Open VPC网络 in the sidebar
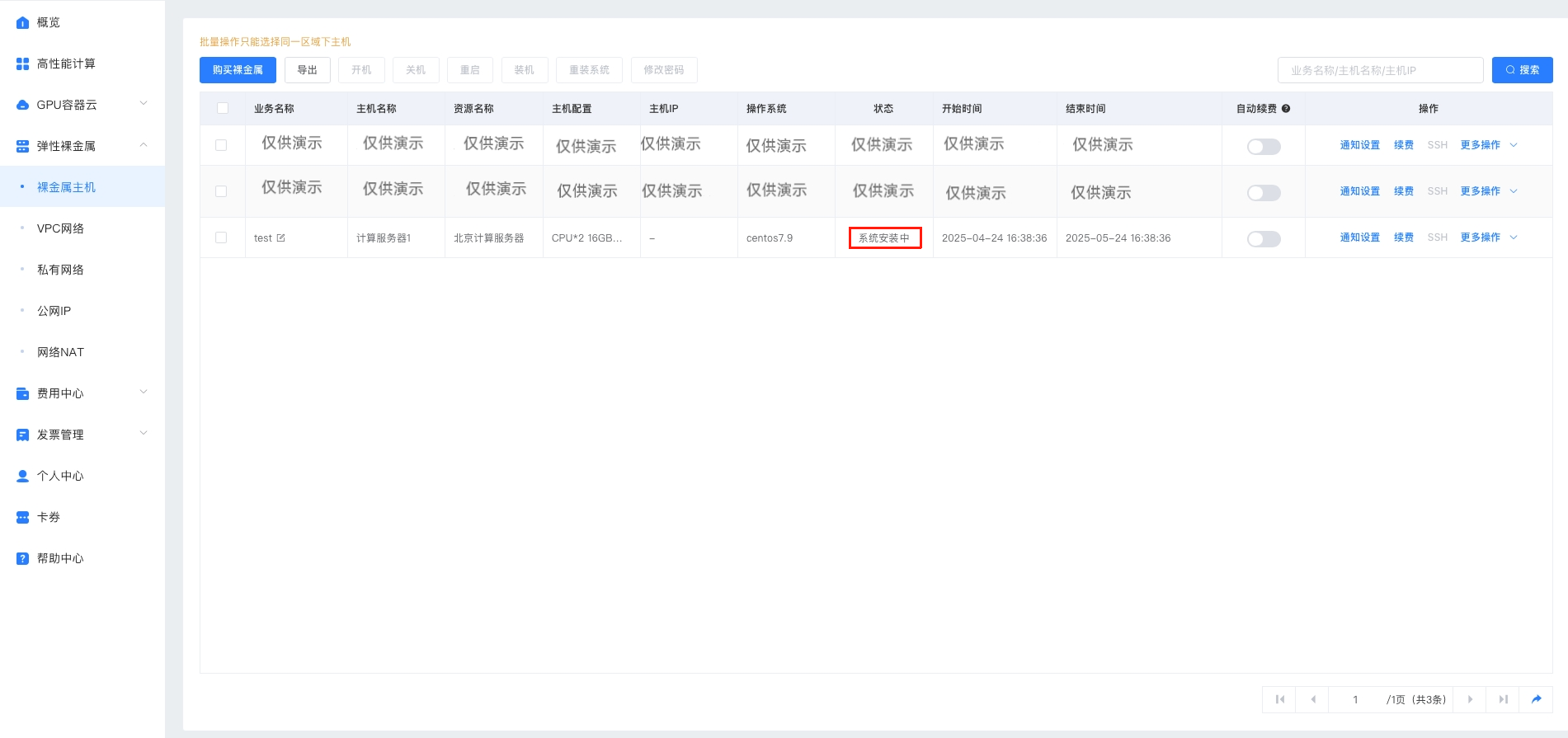Screen dimensions: 1568x738 pyautogui.click(x=60, y=228)
